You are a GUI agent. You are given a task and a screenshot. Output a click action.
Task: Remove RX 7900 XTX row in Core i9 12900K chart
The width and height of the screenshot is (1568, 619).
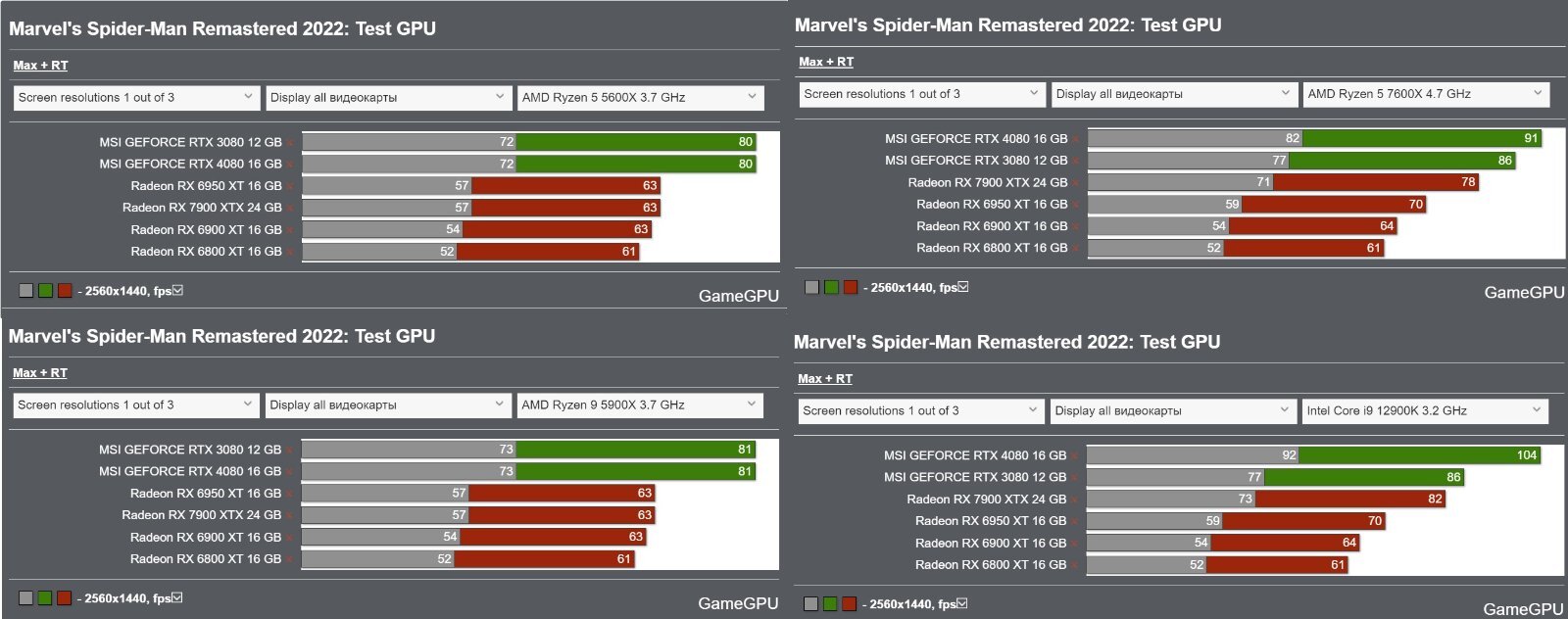(1075, 500)
